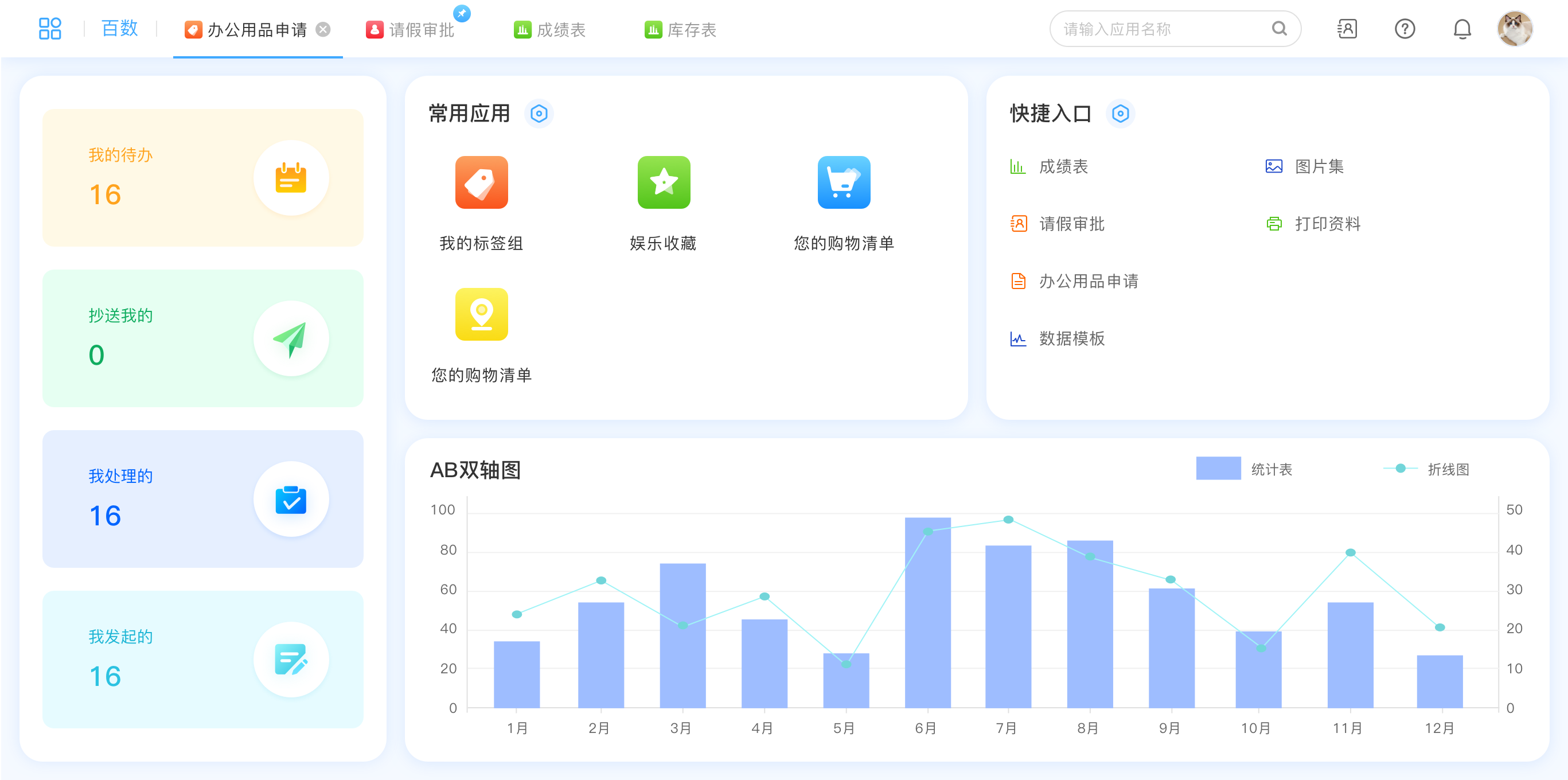Open the user avatar profile menu
The image size is (1568, 780).
pyautogui.click(x=1515, y=29)
